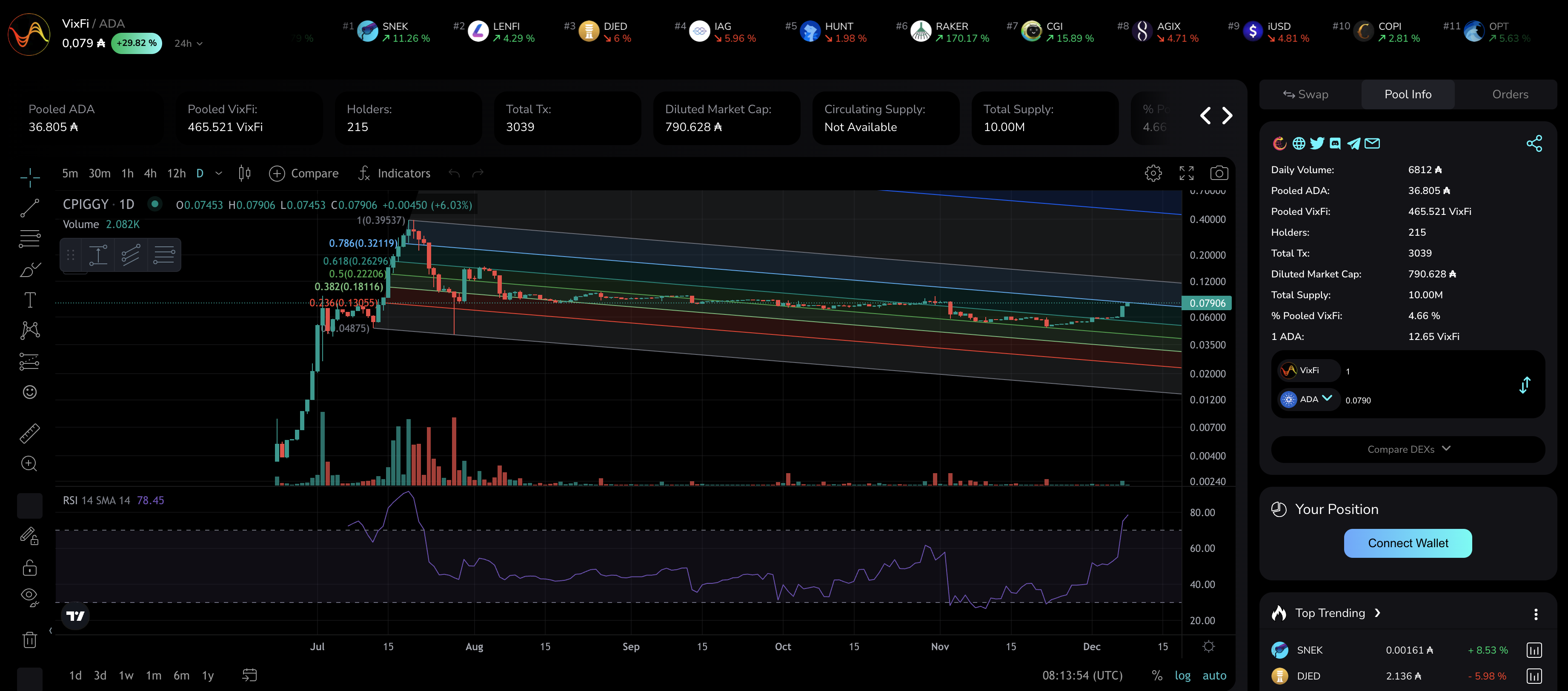The width and height of the screenshot is (1568, 691).
Task: Take a chart snapshot with camera icon
Action: click(1219, 173)
